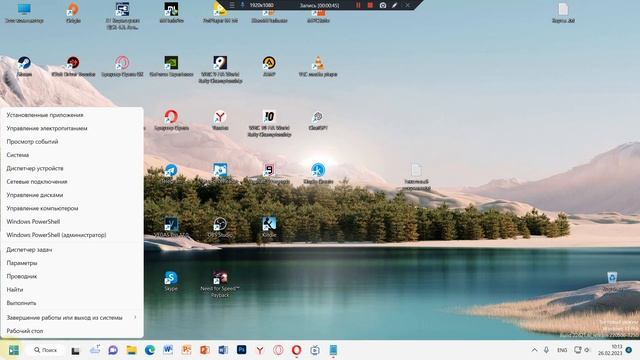Open Task View from the taskbar
640x360 pixels.
pos(76,350)
